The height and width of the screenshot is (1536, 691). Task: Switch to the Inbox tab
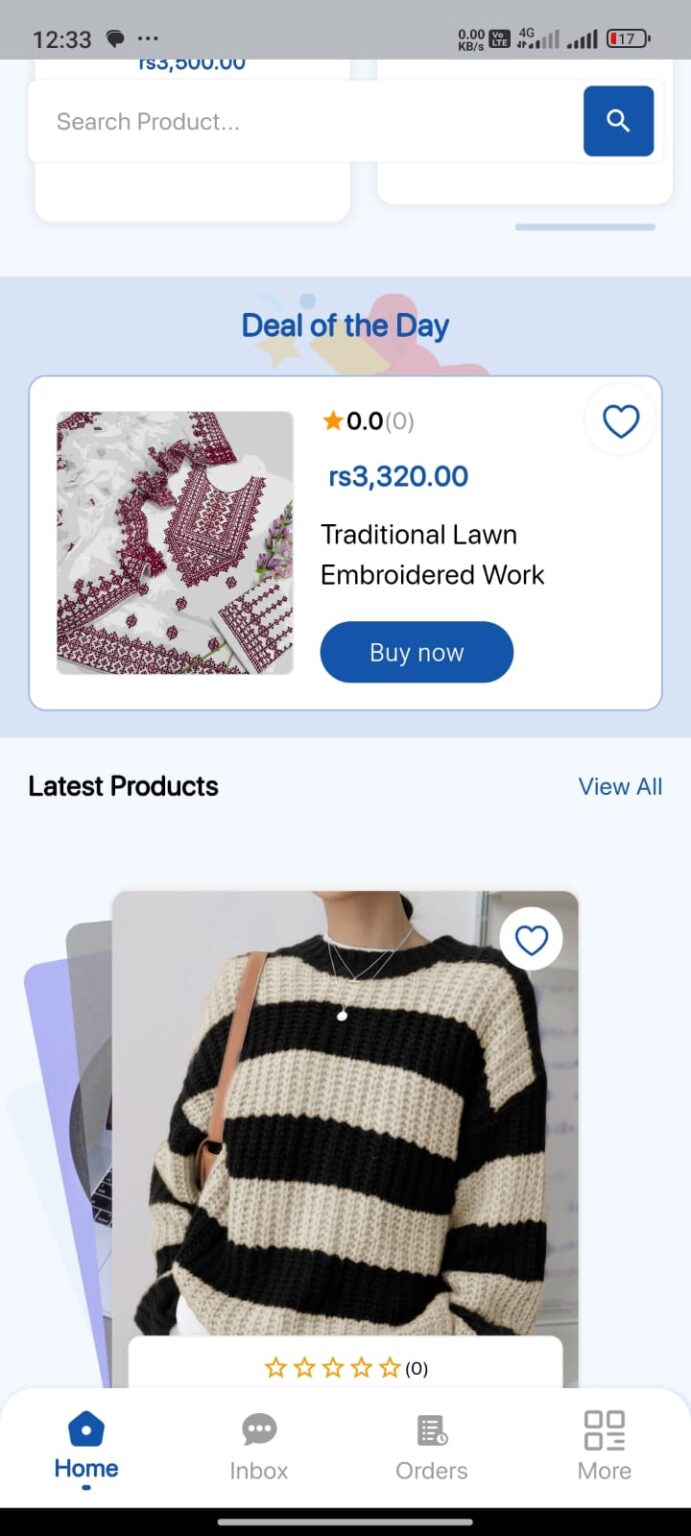tap(259, 1446)
